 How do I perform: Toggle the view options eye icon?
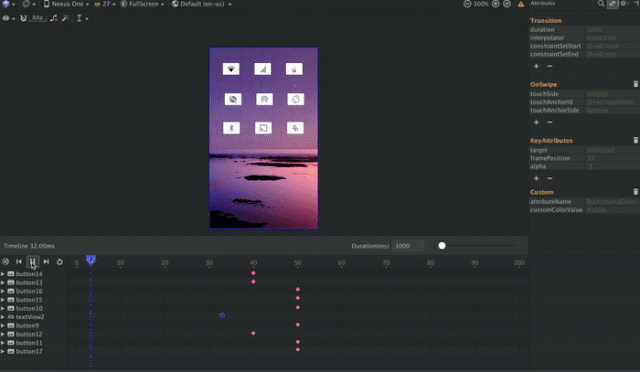[x=8, y=18]
